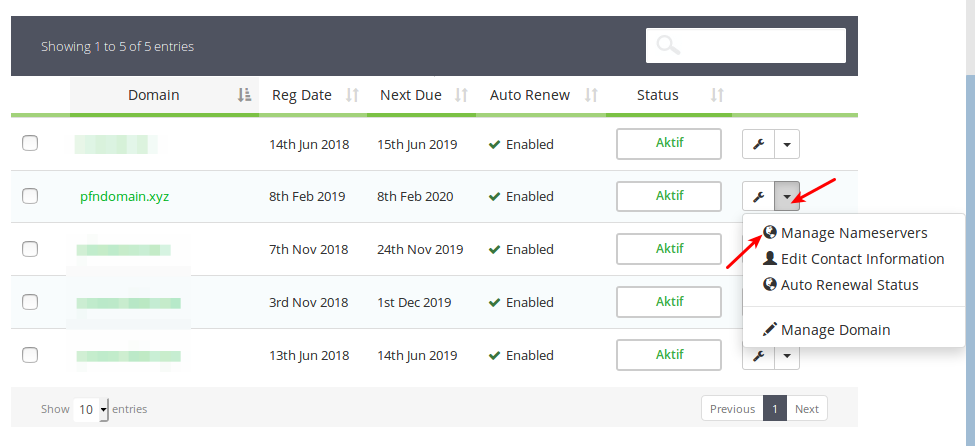
Task: Click the 8th Feb 2019 cell
Action: (307, 197)
